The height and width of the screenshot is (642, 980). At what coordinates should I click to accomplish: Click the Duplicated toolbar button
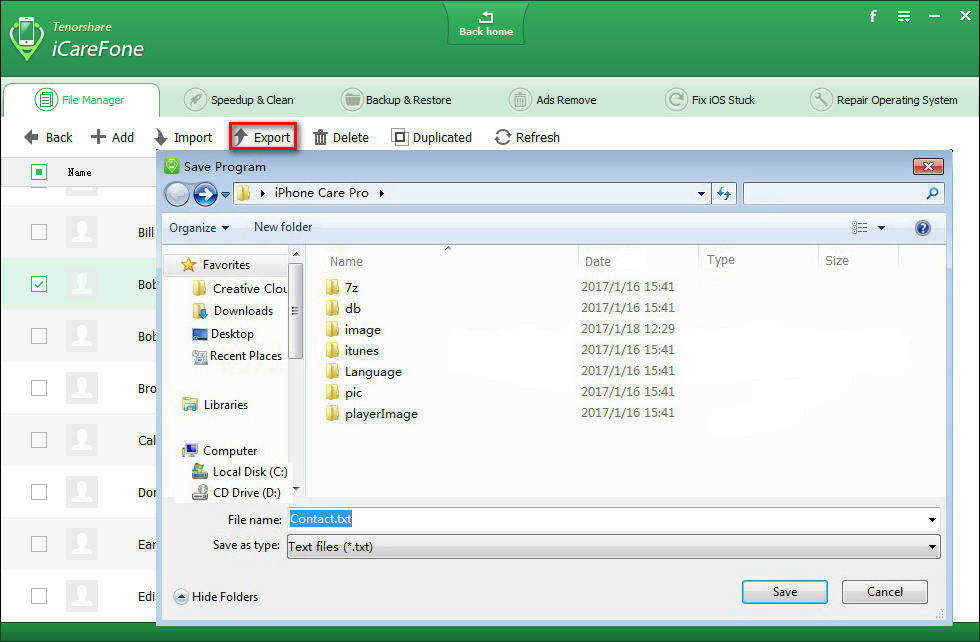[x=431, y=137]
